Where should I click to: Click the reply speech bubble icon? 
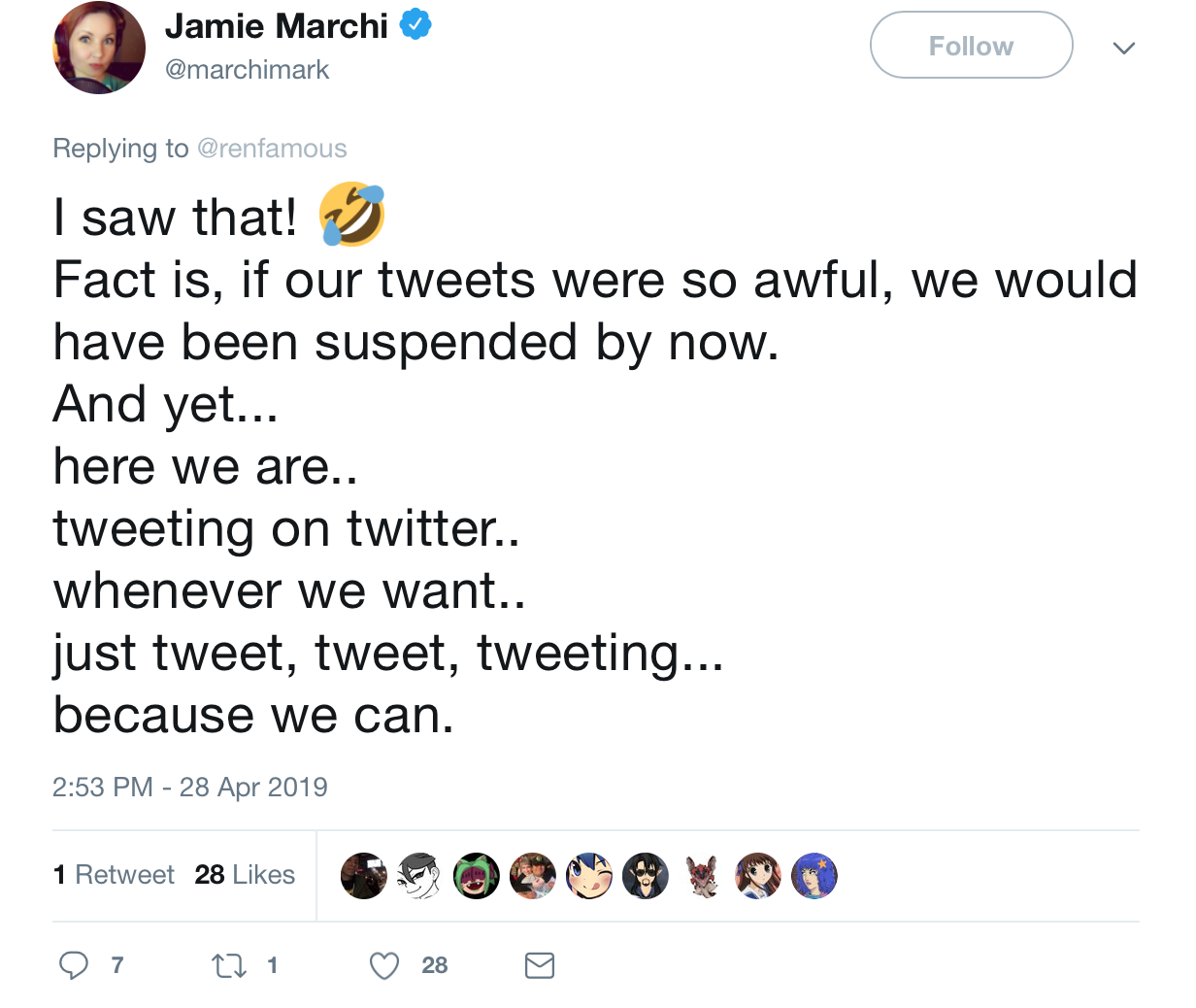pos(74,965)
